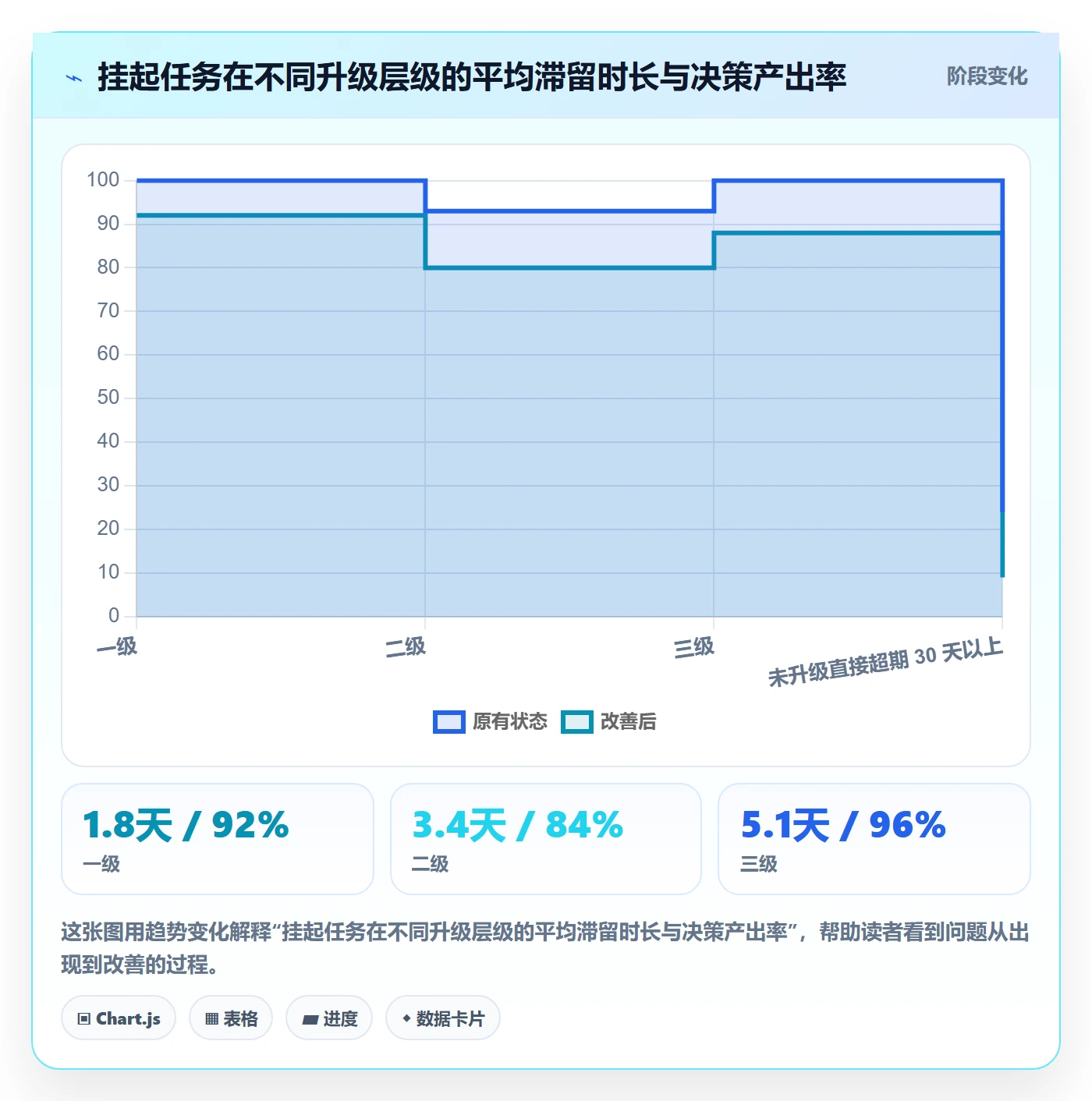
Task: Click the 原有状态 blue legend swatch
Action: (449, 722)
